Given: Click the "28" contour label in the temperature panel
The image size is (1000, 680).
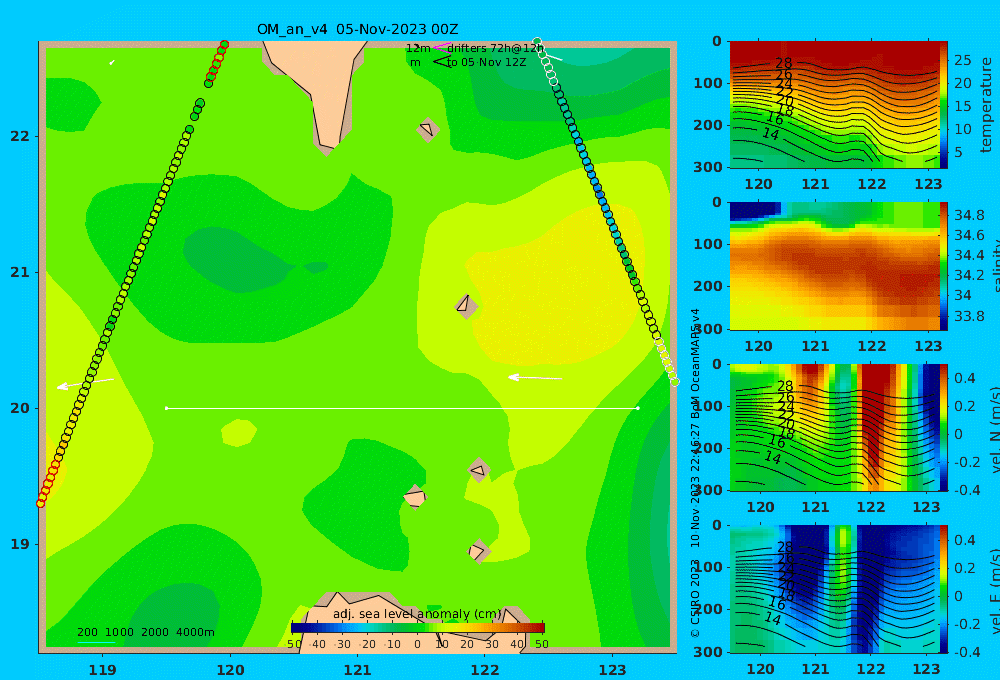Looking at the screenshot, I should point(784,63).
